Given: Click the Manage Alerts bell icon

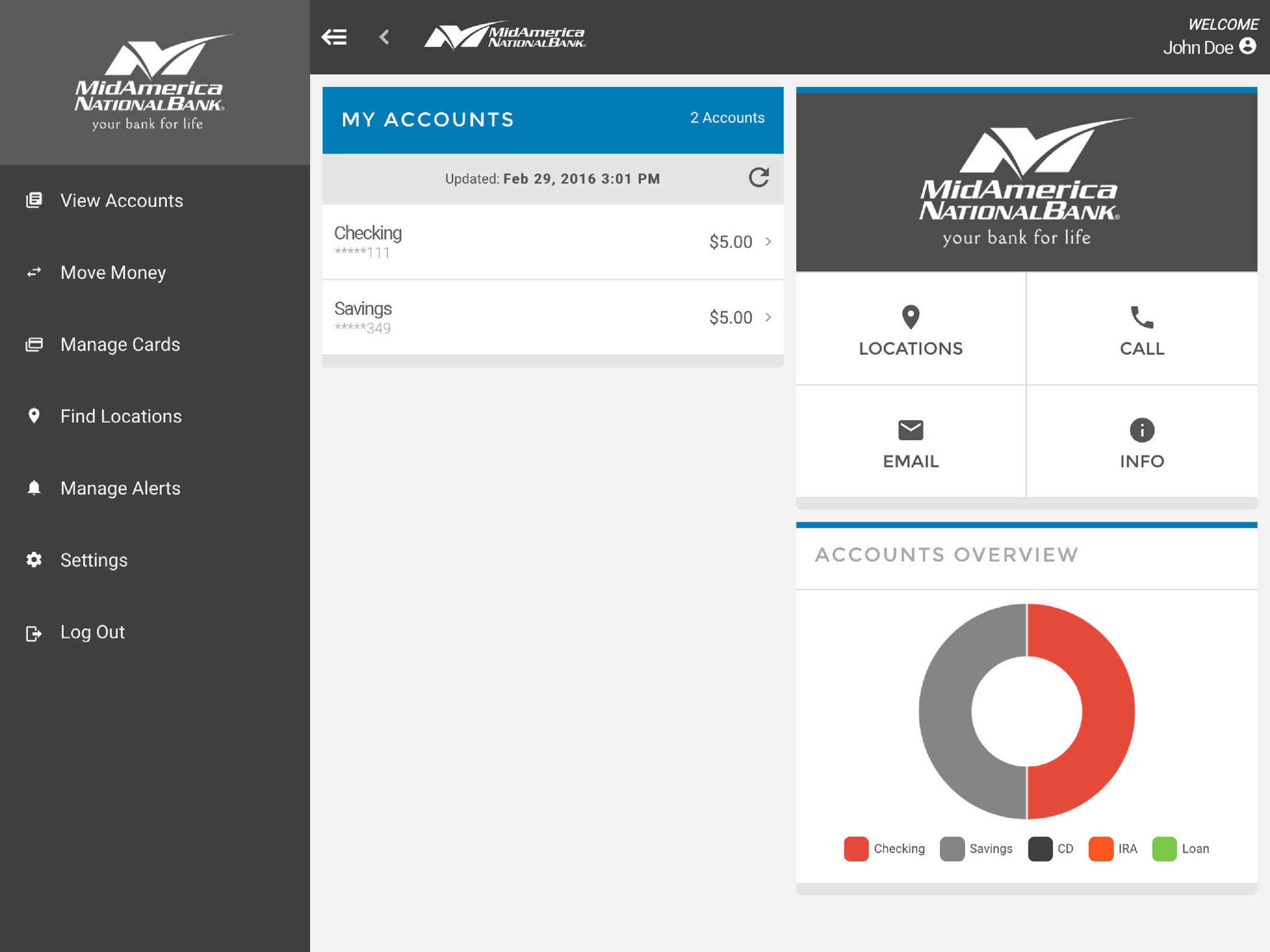Looking at the screenshot, I should [34, 488].
